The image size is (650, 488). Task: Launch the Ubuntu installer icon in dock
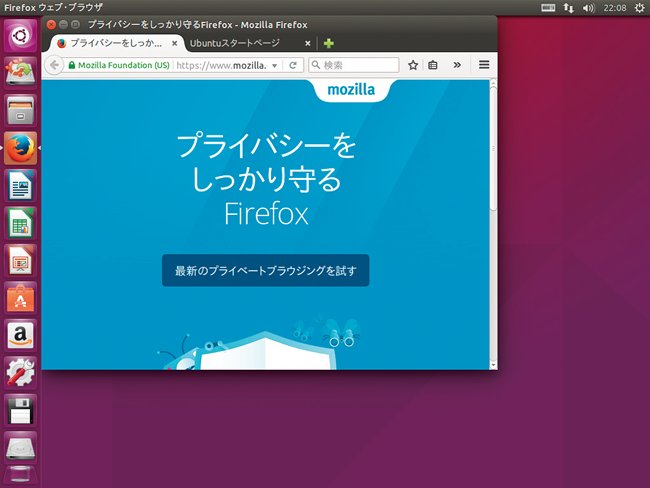tap(20, 73)
